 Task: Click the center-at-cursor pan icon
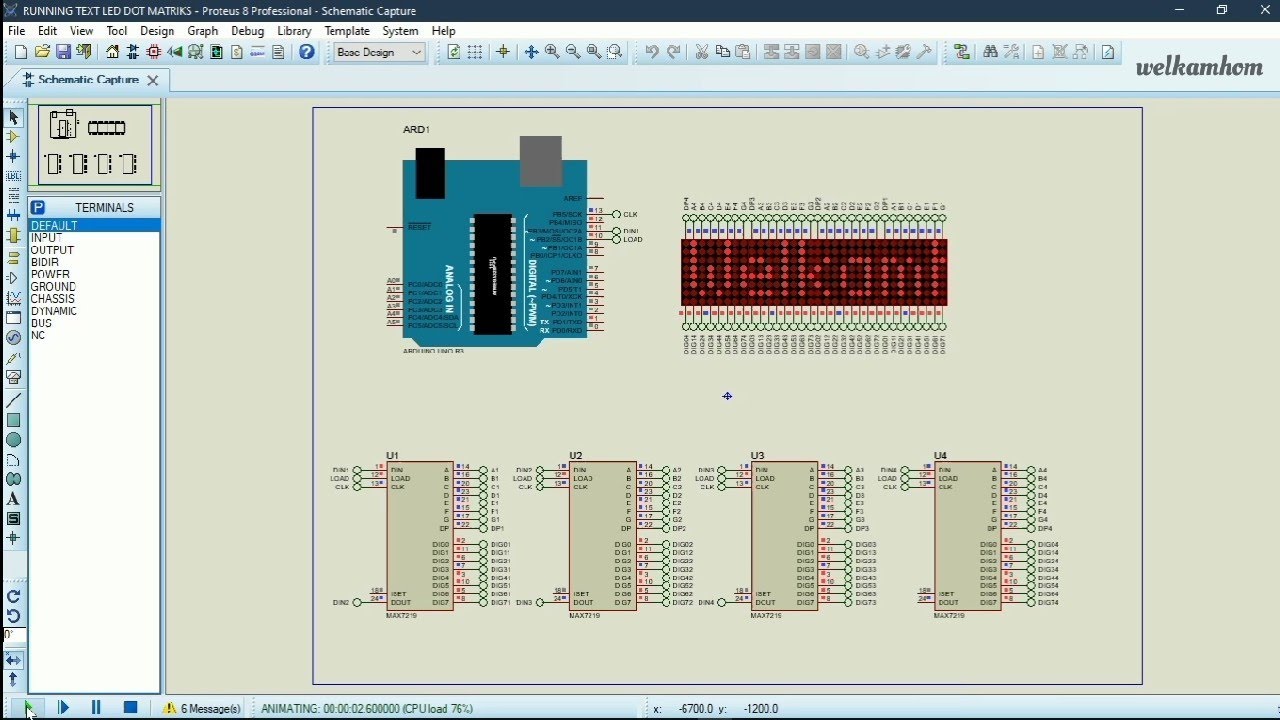(x=531, y=52)
